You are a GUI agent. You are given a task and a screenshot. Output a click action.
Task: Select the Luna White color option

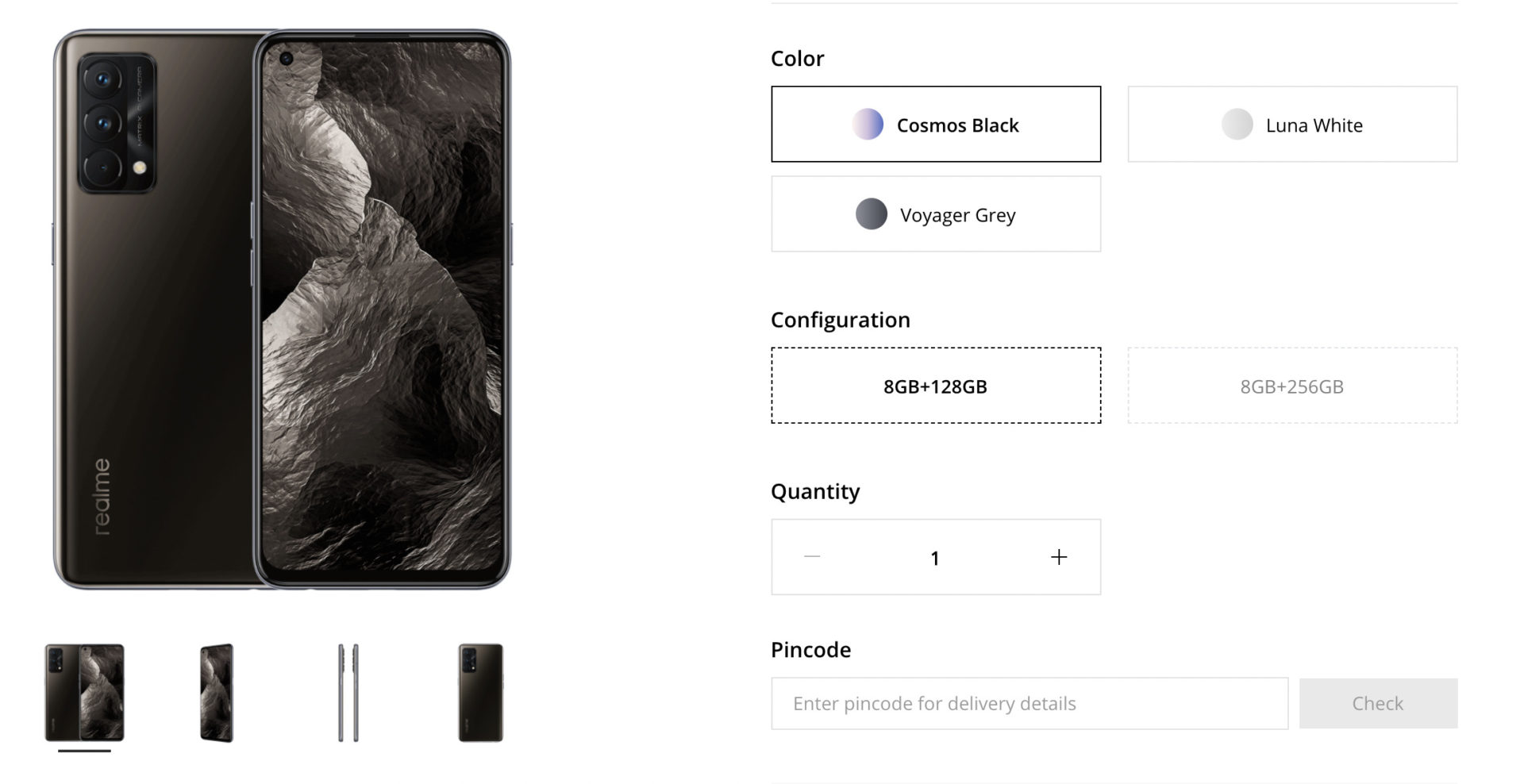pos(1292,125)
